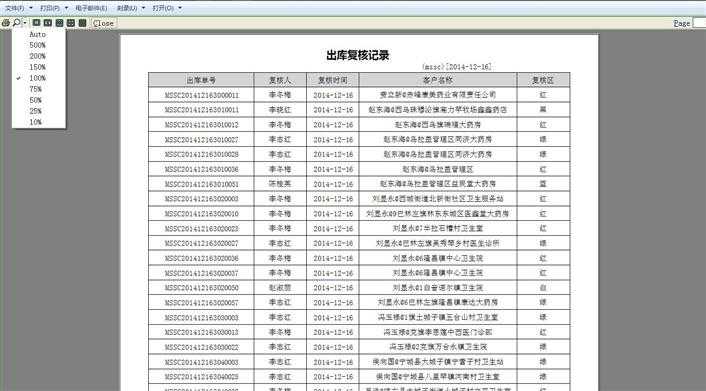Click order number MSSC201412163010036
The width and height of the screenshot is (706, 391).
[202, 169]
